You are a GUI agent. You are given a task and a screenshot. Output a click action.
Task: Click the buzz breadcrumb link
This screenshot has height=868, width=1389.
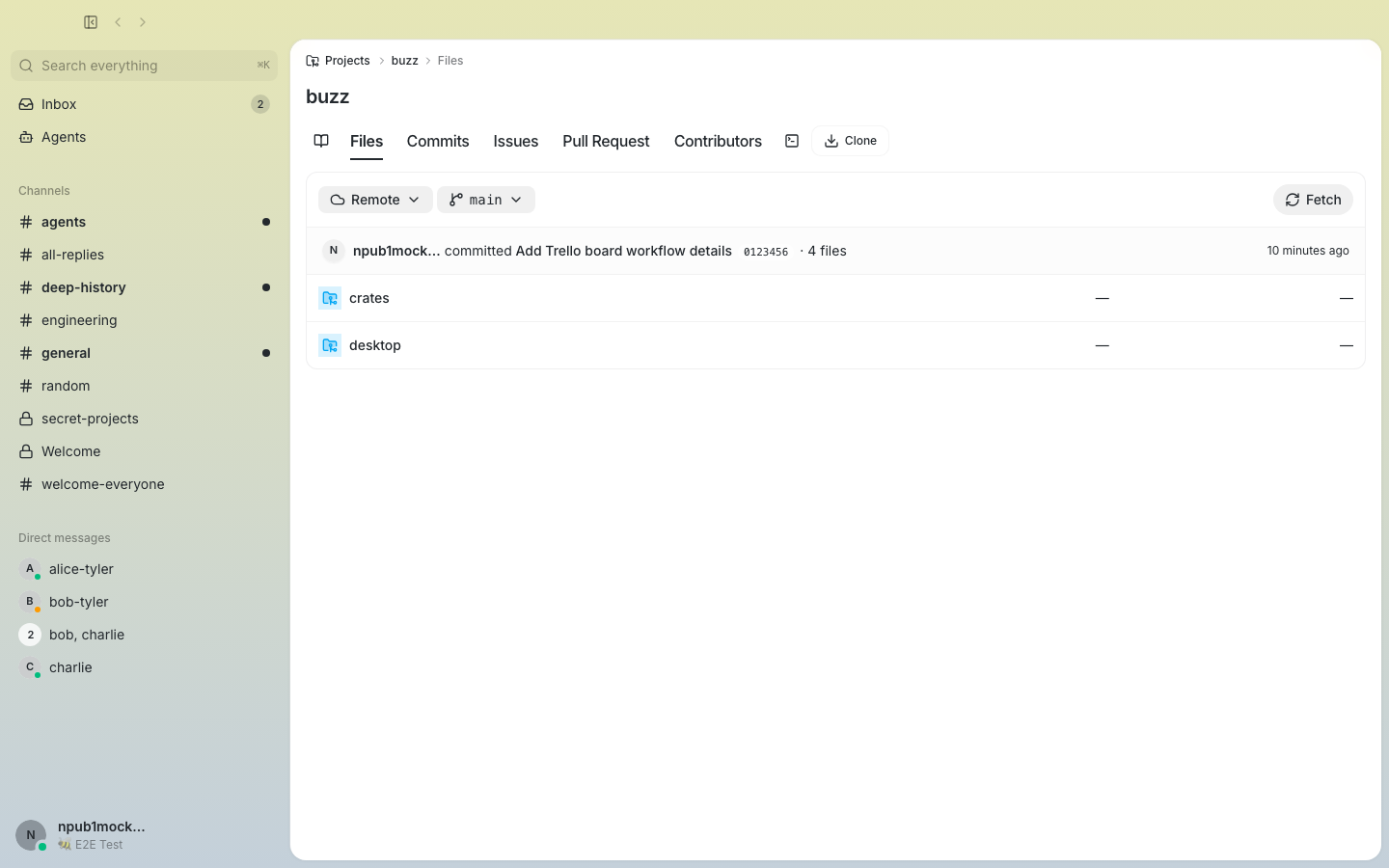[x=404, y=61]
